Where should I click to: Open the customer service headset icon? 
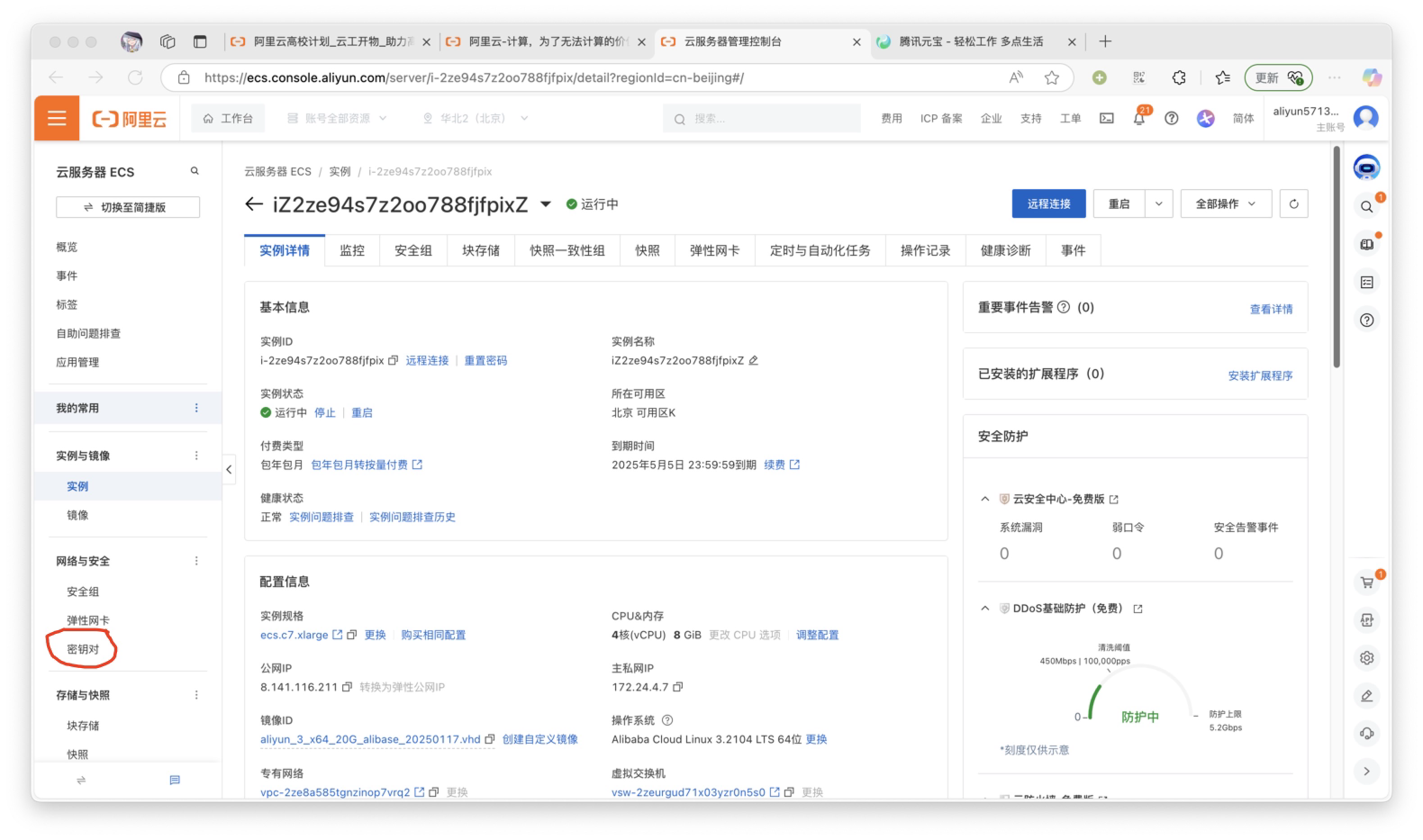point(1366,733)
